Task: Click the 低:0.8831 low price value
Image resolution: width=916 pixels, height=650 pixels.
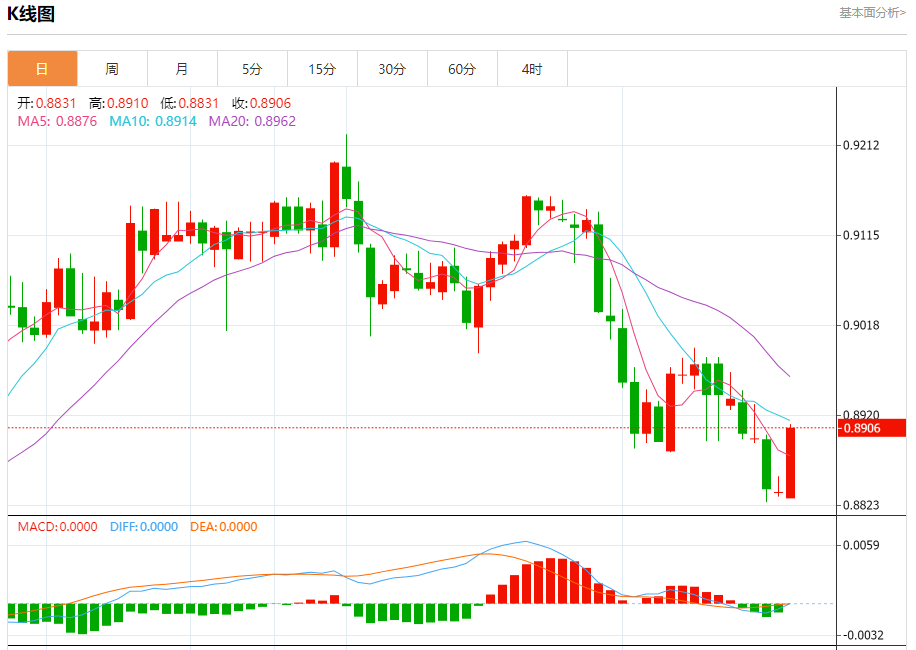Action: [x=190, y=103]
